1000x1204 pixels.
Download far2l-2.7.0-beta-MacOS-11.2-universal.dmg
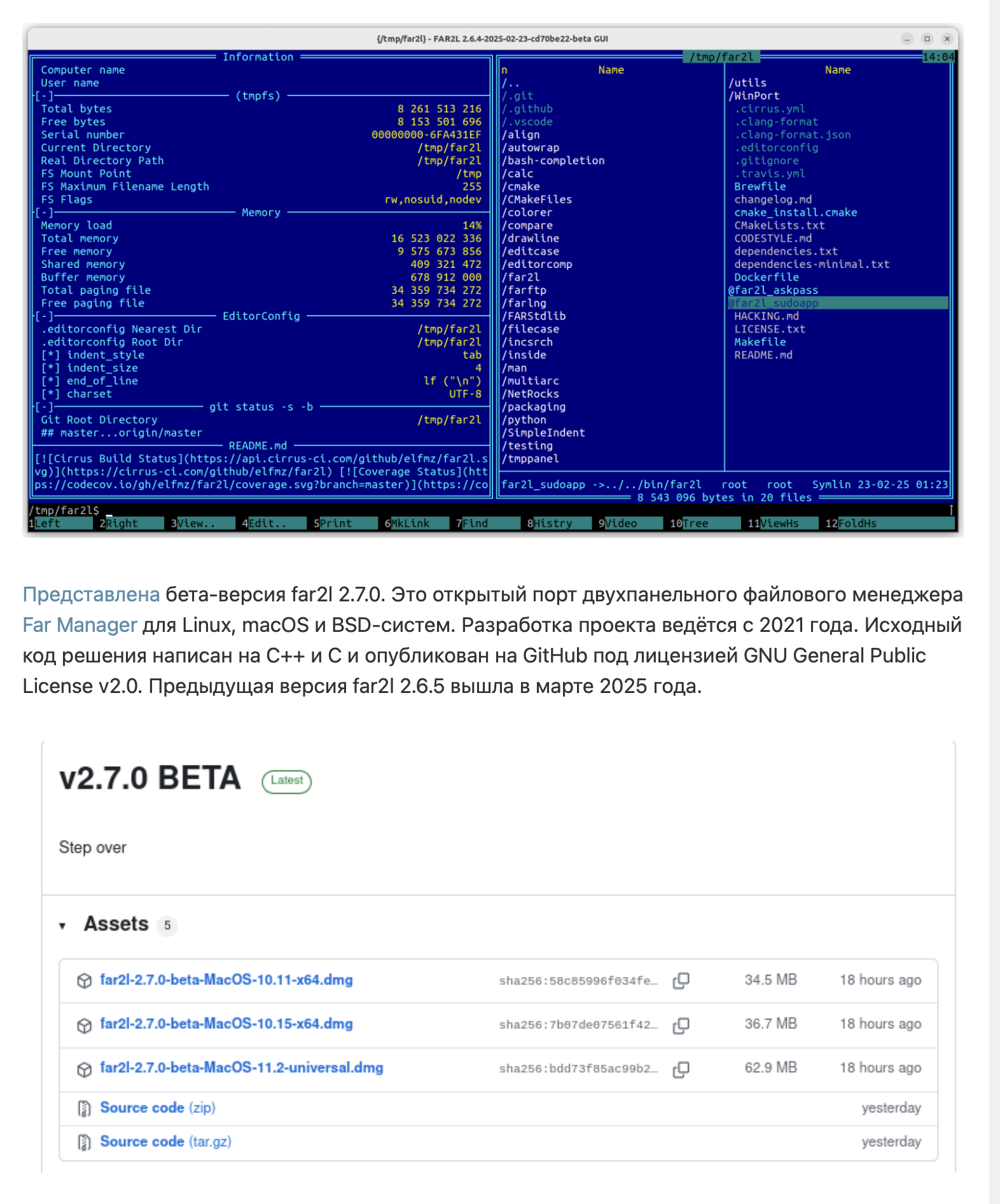coord(242,1068)
